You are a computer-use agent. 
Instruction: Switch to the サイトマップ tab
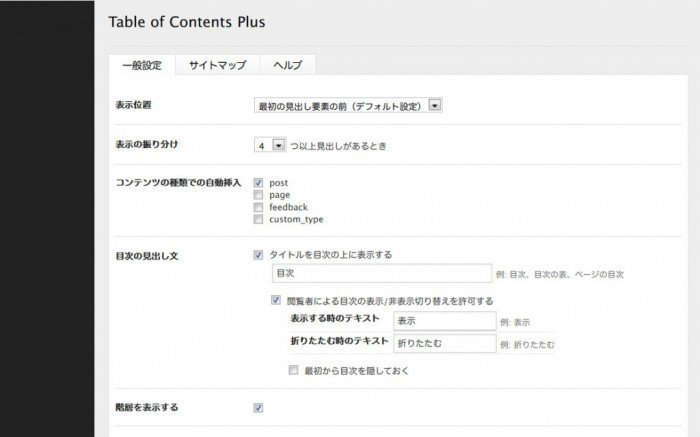click(217, 65)
